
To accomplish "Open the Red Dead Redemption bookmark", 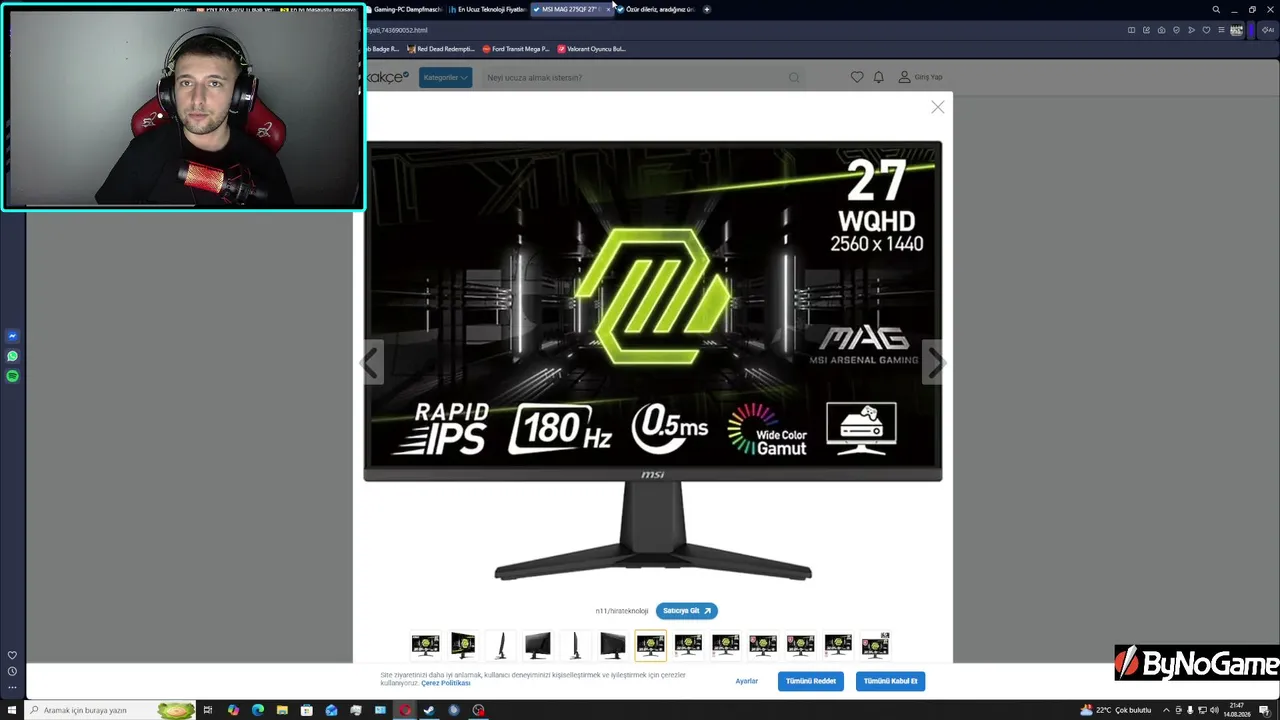I will (440, 49).
